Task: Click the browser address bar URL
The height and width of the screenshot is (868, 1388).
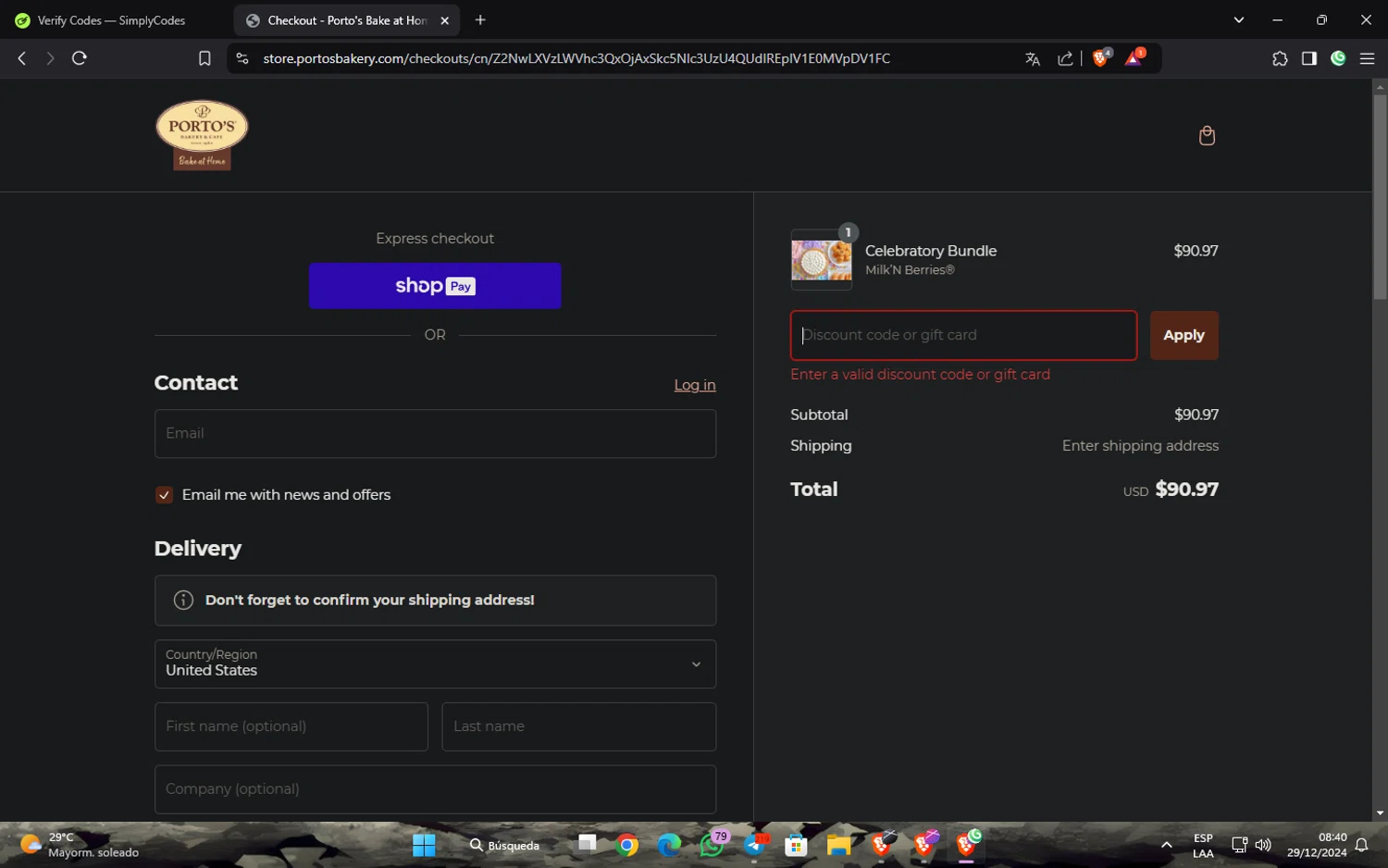Action: 576,58
